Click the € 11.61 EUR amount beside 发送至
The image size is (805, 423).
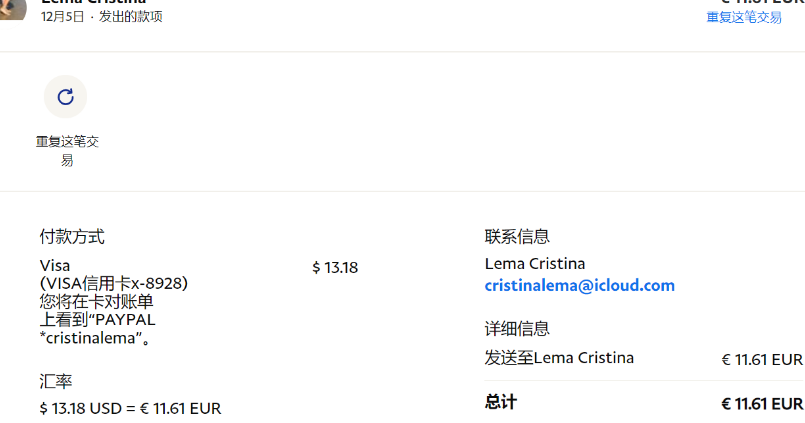[762, 359]
